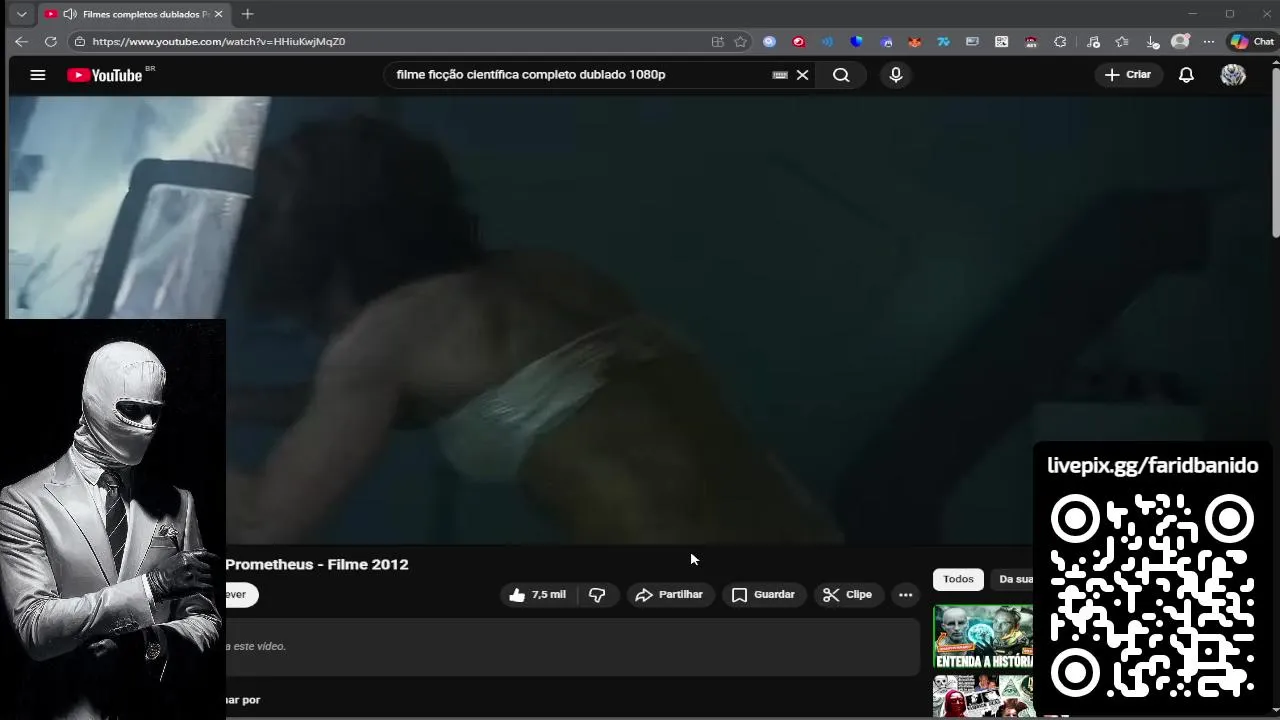The width and height of the screenshot is (1280, 720).
Task: Open more actions three-dot menu
Action: [x=905, y=595]
